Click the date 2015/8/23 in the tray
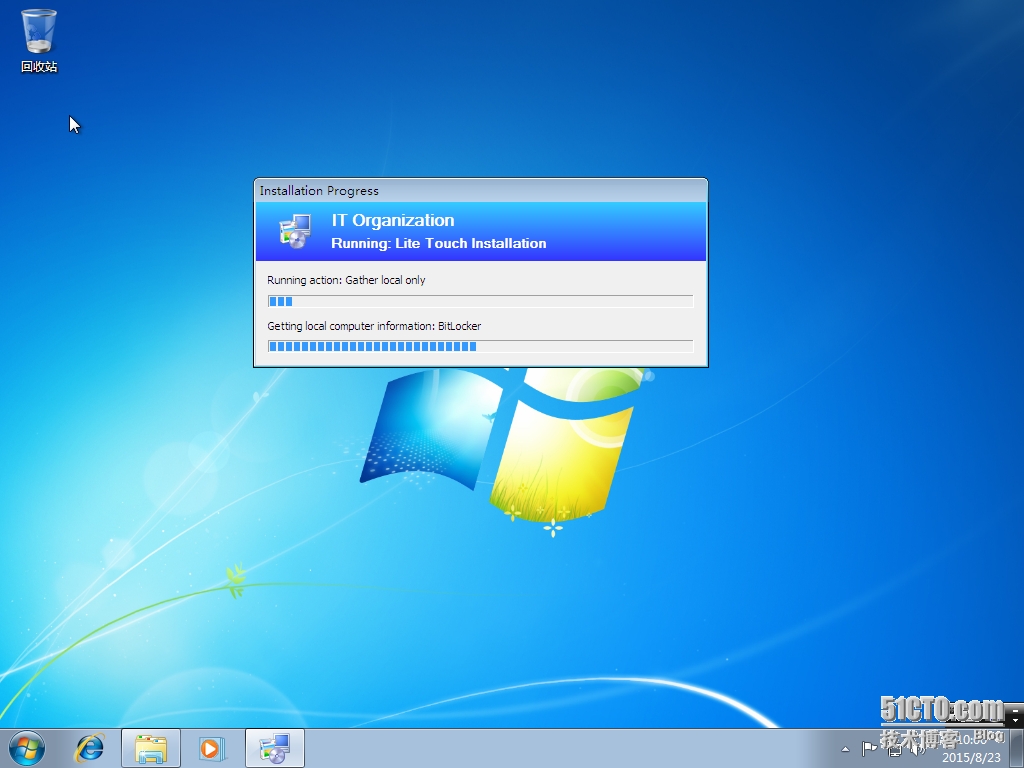The width and height of the screenshot is (1024, 768). click(971, 758)
